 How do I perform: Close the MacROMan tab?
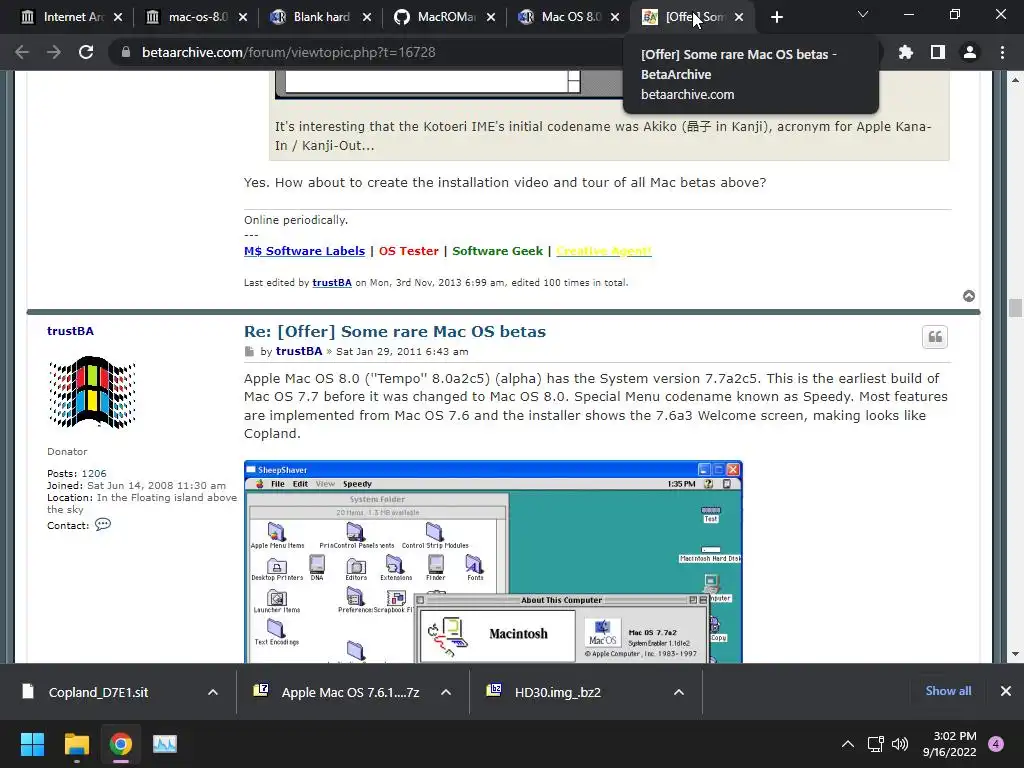pos(490,17)
